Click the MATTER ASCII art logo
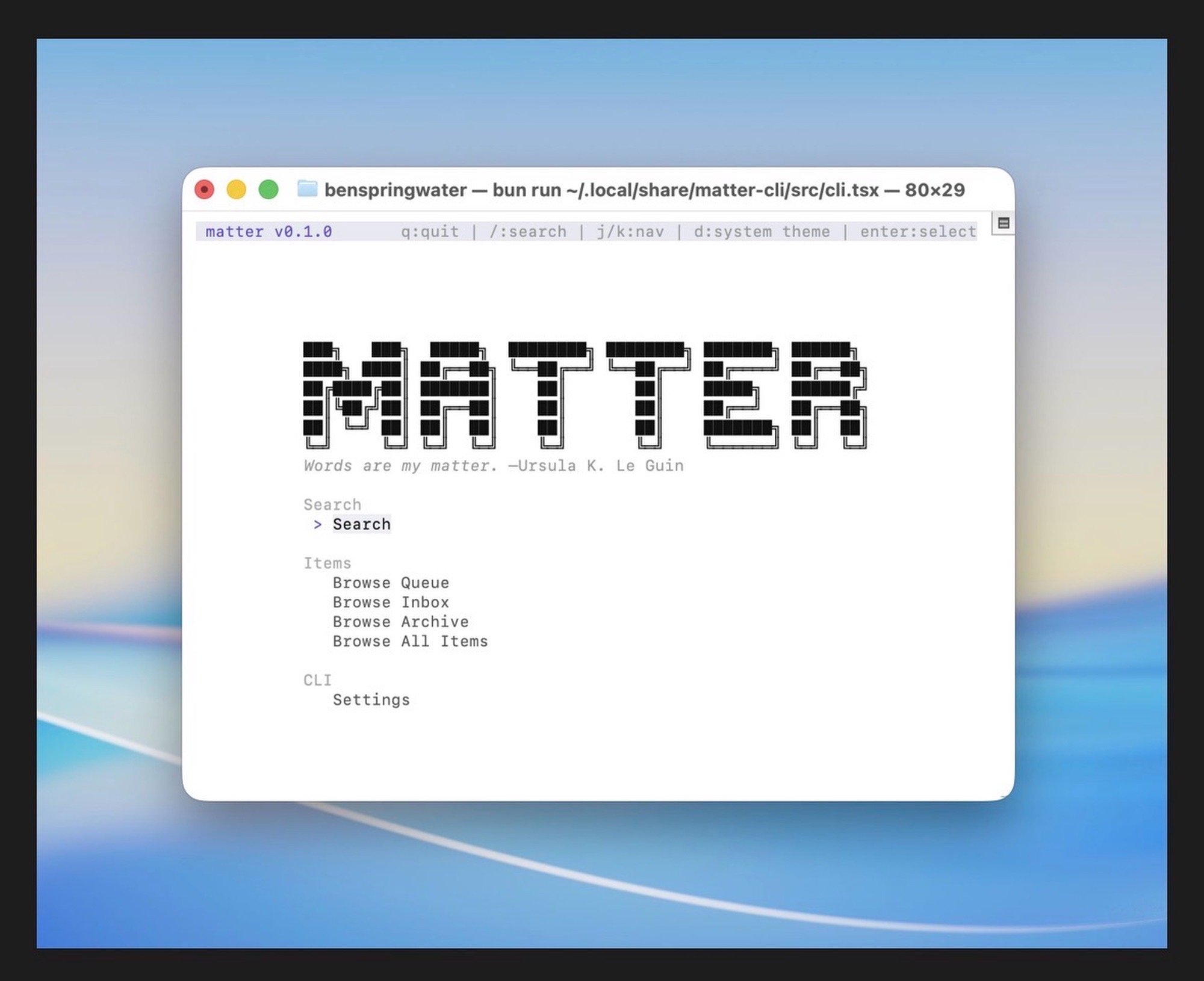Viewport: 1204px width, 981px height. [584, 395]
